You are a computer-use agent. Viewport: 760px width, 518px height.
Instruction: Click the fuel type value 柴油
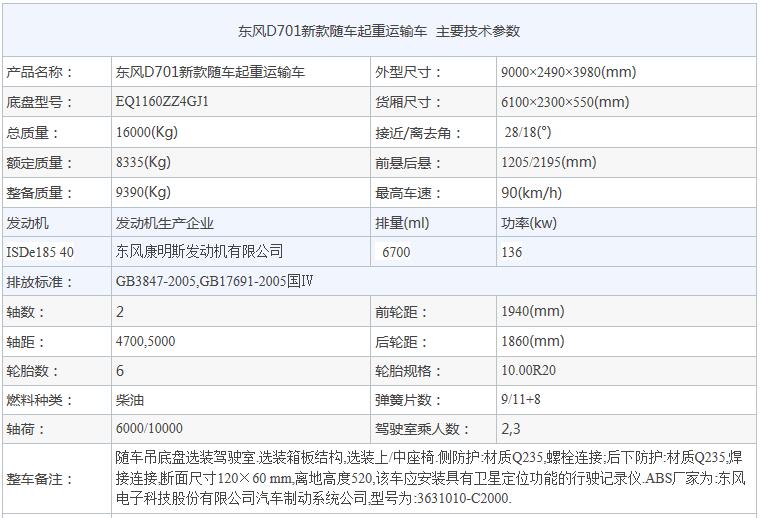(129, 400)
